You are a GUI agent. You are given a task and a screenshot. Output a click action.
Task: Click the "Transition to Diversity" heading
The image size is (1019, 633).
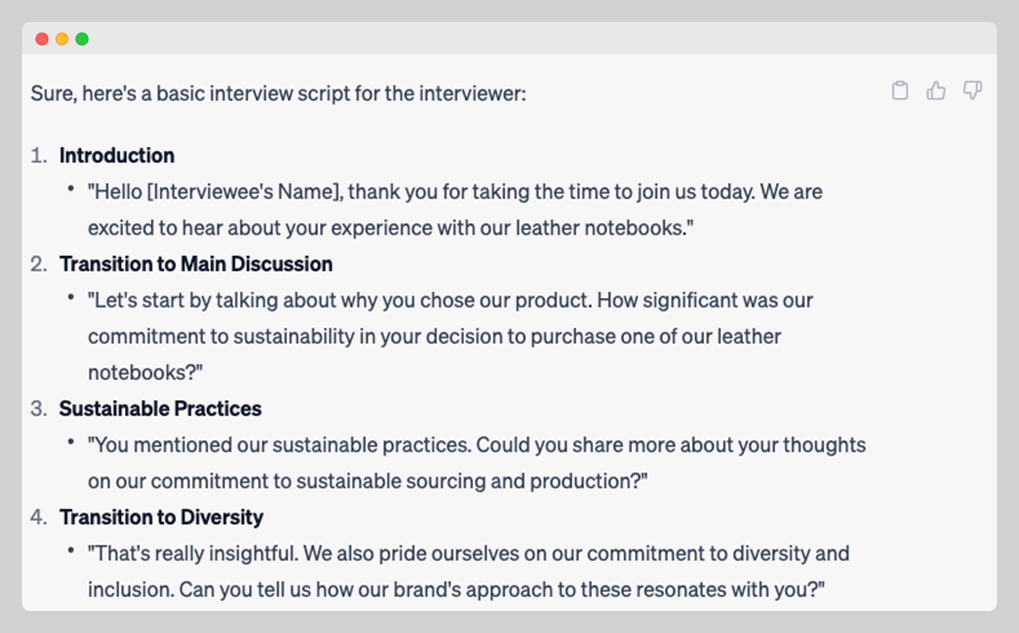point(161,518)
